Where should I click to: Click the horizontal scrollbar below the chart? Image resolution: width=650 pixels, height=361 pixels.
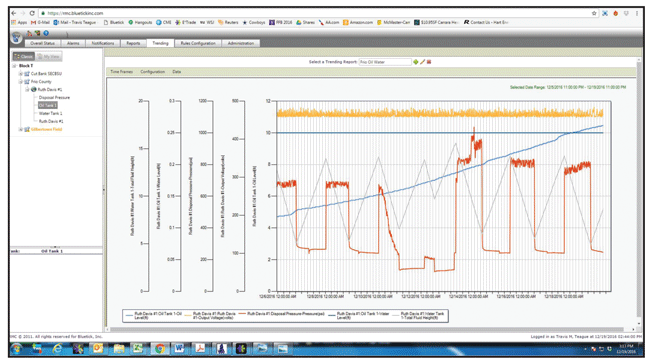(369, 330)
